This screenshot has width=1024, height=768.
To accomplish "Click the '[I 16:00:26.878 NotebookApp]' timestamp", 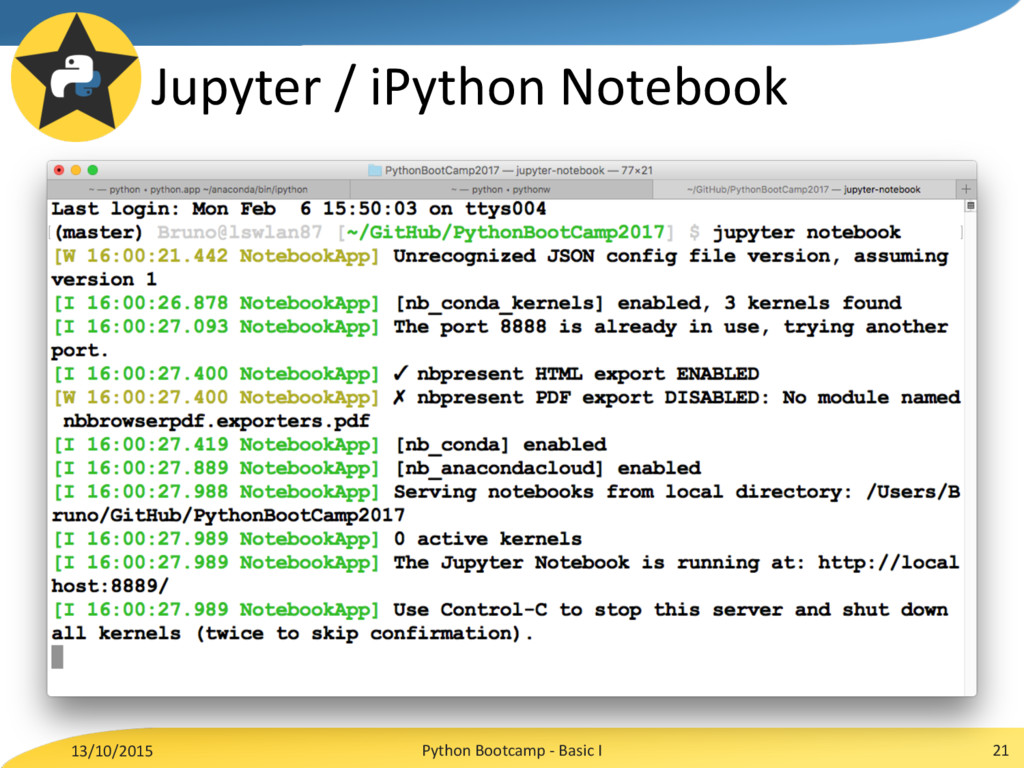I will pos(216,304).
